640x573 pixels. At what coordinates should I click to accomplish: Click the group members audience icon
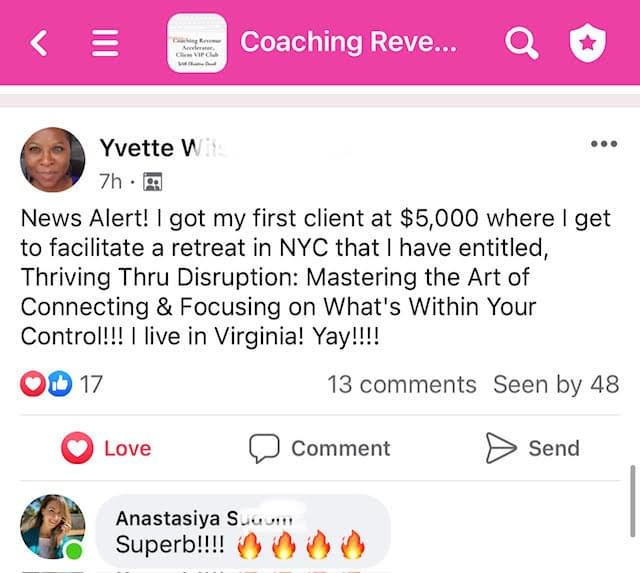pos(153,182)
